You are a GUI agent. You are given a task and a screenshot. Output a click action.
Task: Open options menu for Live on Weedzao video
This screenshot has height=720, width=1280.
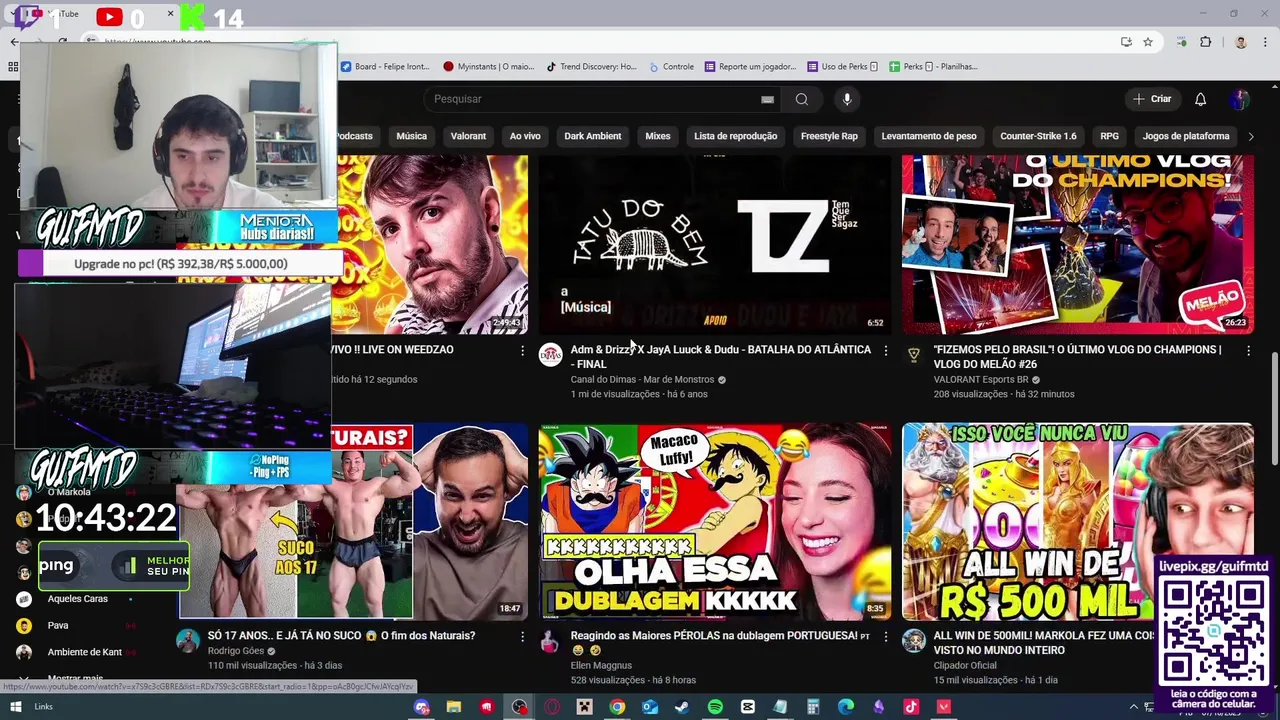click(x=522, y=351)
